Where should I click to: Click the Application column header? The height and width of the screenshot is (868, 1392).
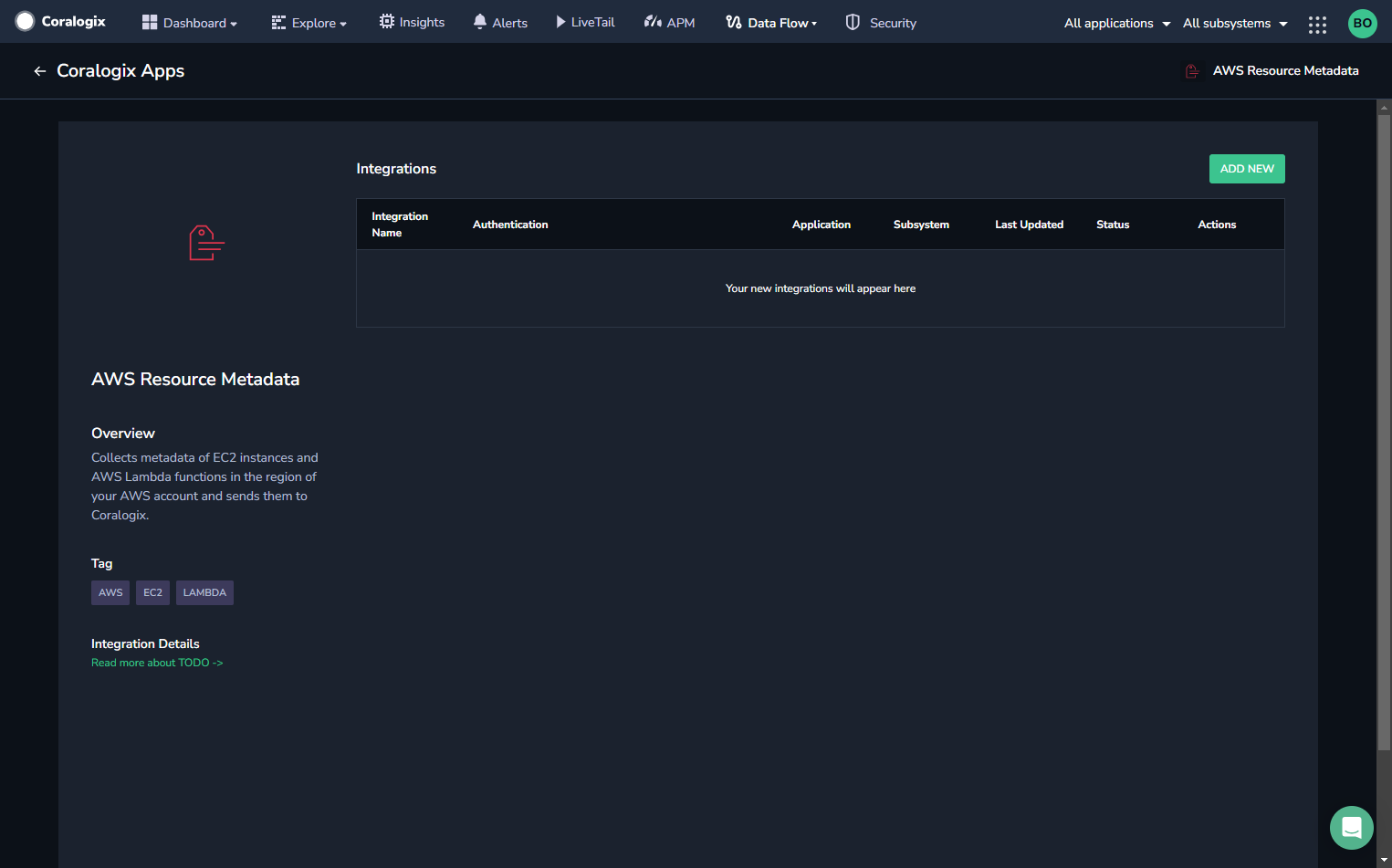(x=822, y=225)
